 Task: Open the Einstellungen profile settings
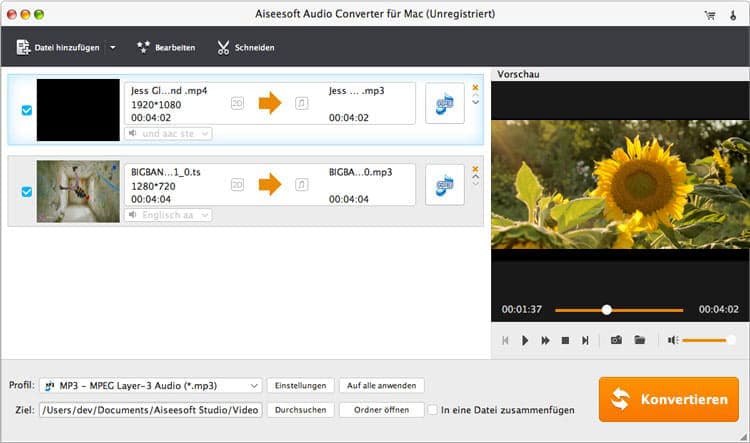pos(300,386)
